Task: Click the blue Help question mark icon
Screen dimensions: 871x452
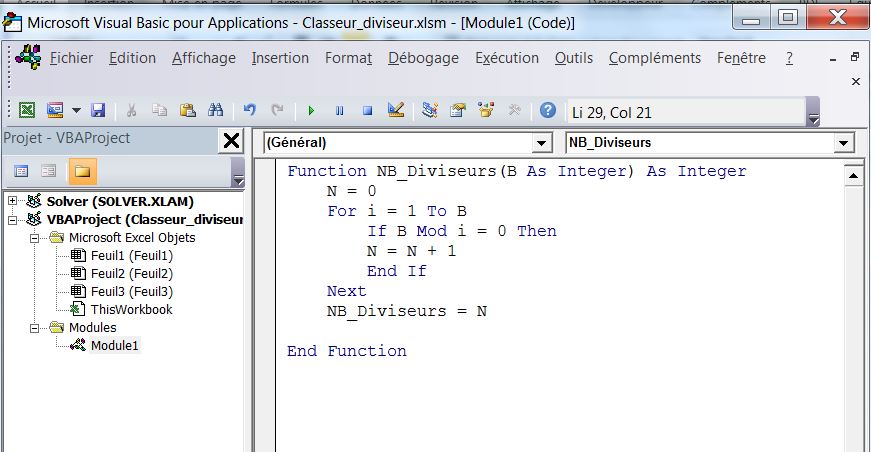Action: pyautogui.click(x=547, y=111)
